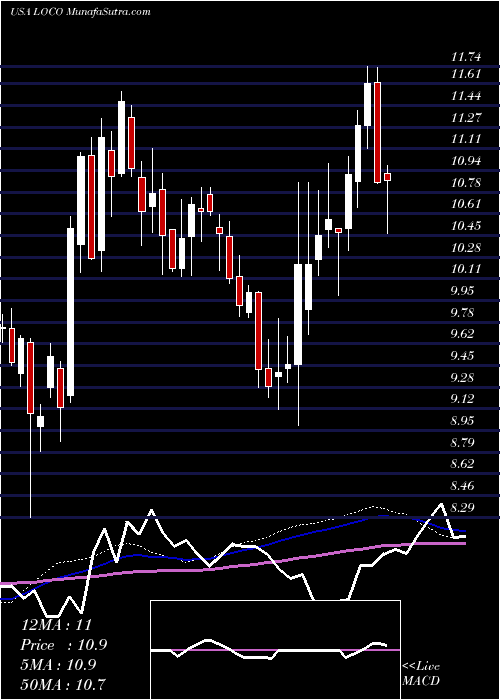Image resolution: width=500 pixels, height=700 pixels.
Task: Click the 10.45 price axis label
Action: (466, 225)
